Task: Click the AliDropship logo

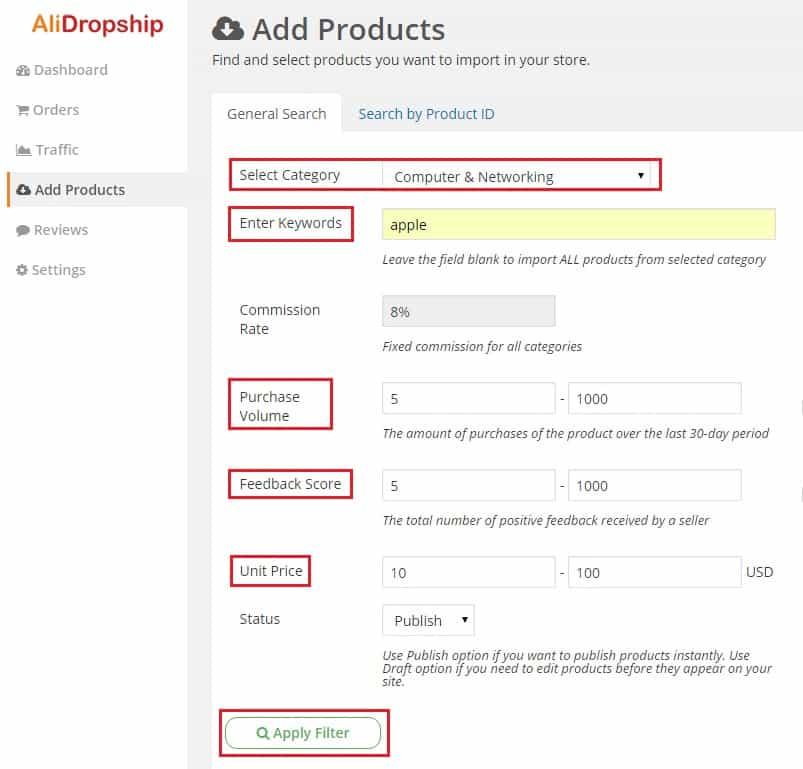Action: (97, 24)
